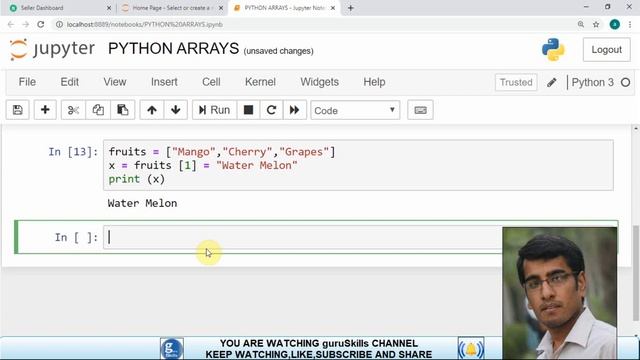Click the zoom magnifier icon in address bar
The image size is (640, 360).
580,24
